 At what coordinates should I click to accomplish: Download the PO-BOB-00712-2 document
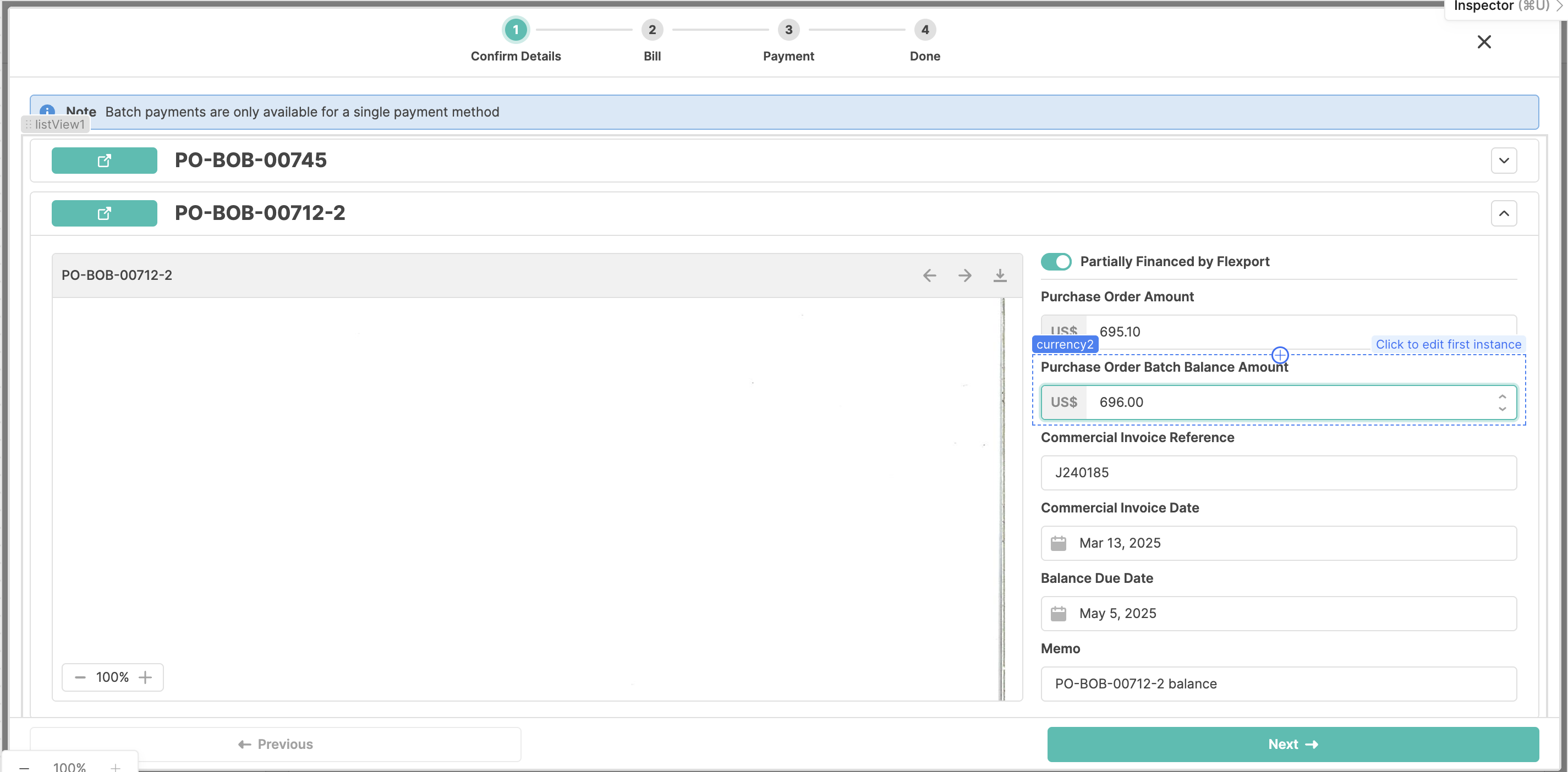coord(1000,275)
